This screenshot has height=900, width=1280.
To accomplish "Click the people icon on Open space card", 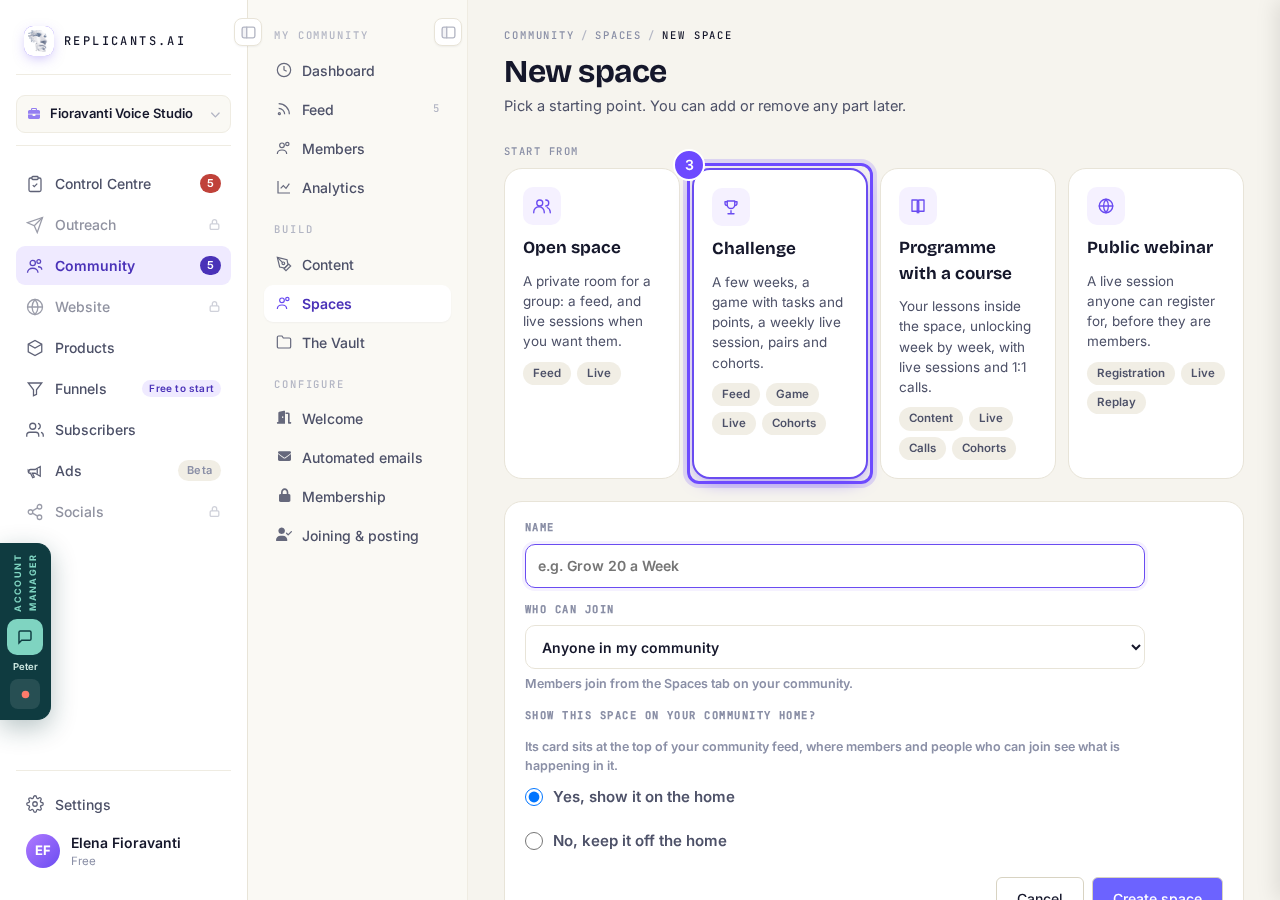I will pos(542,206).
